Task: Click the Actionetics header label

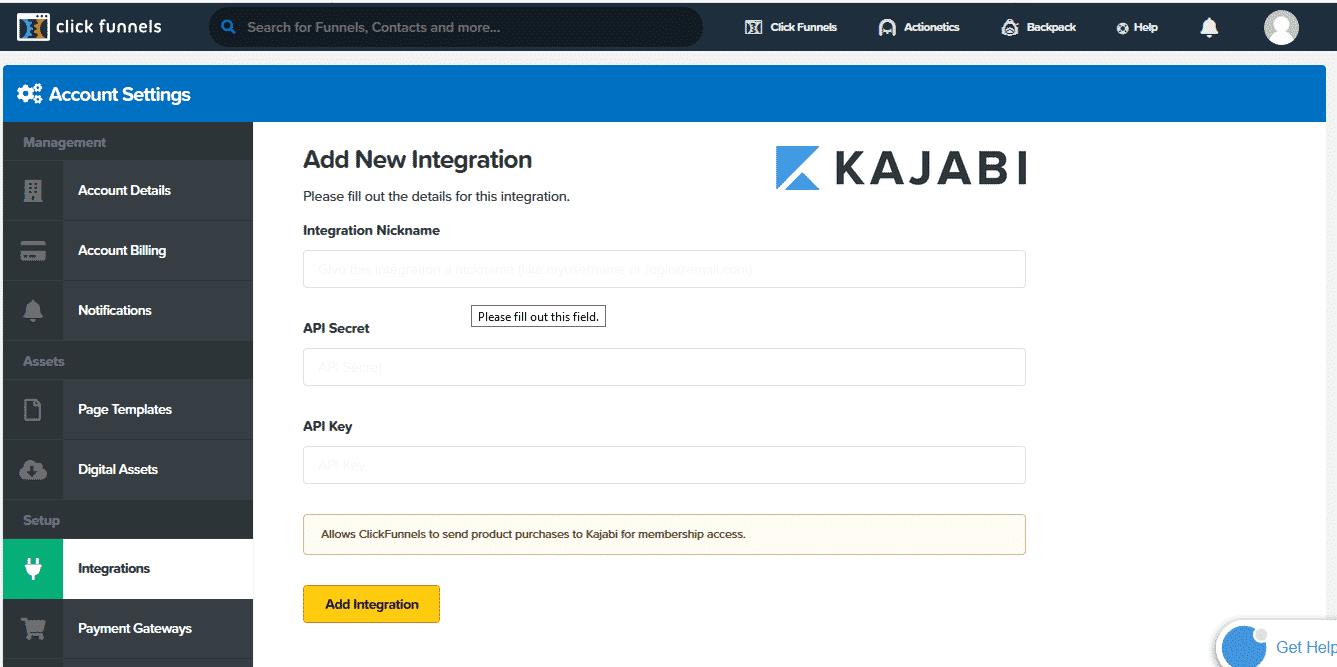Action: 932,27
